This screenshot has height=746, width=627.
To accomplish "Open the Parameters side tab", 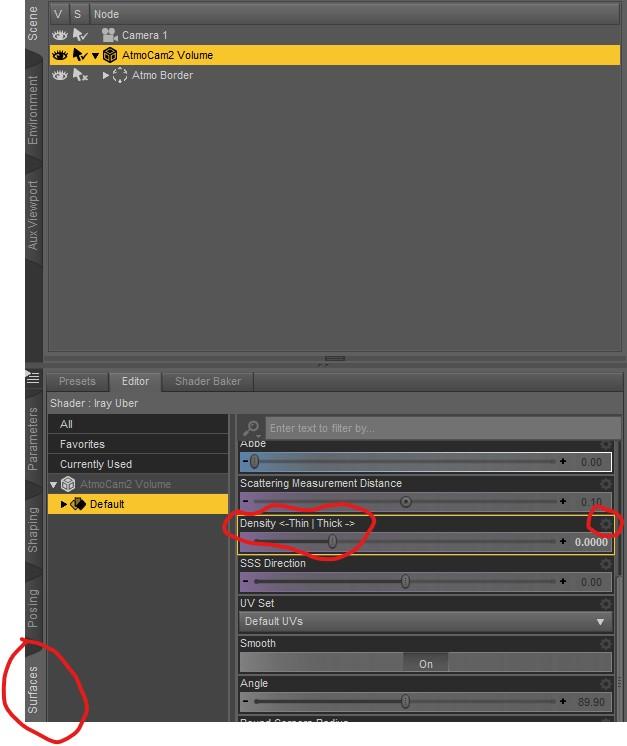I will tap(33, 439).
